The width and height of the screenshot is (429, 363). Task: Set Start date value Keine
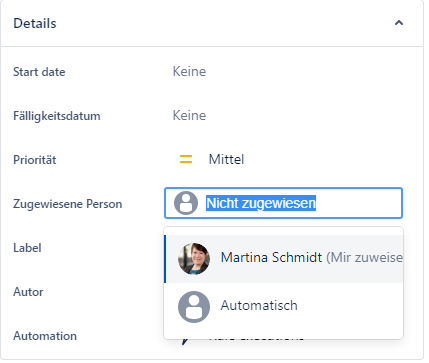tap(189, 71)
